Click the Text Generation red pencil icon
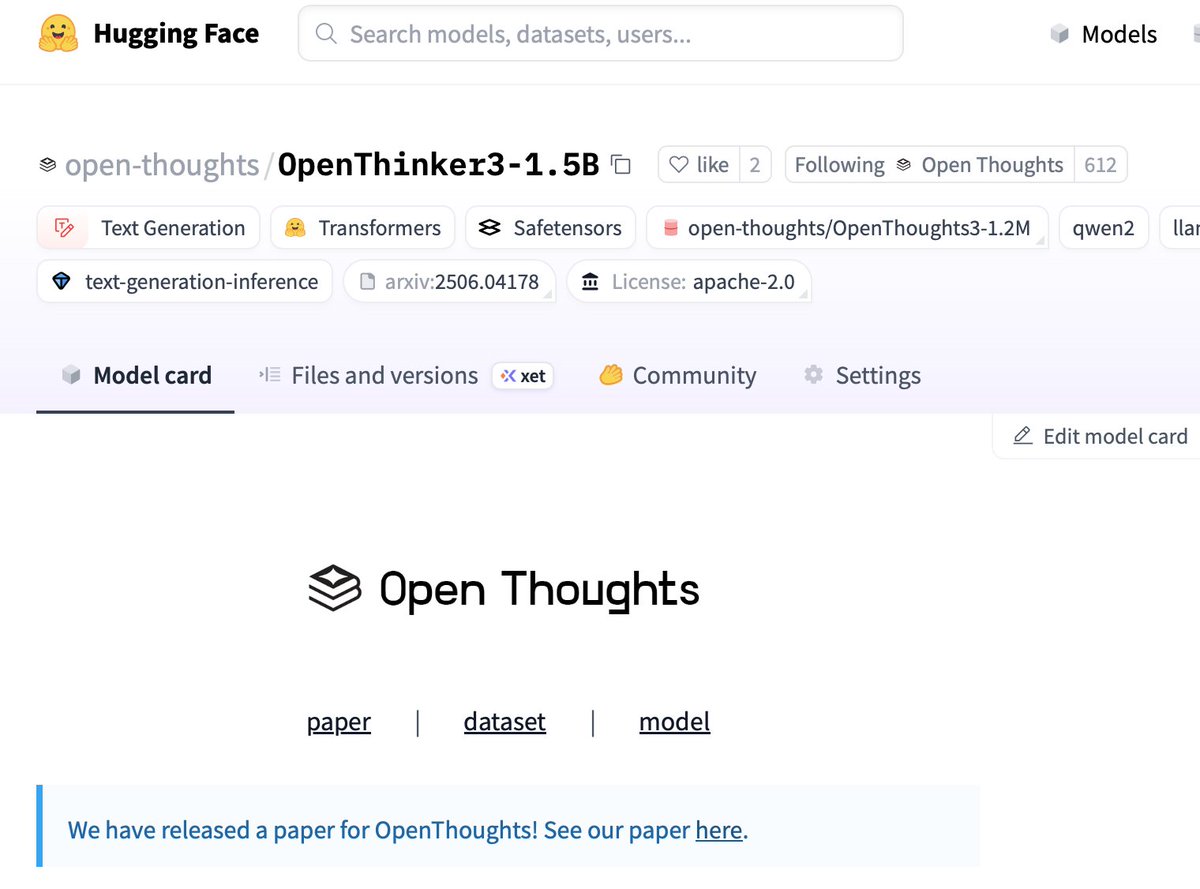 pyautogui.click(x=64, y=228)
